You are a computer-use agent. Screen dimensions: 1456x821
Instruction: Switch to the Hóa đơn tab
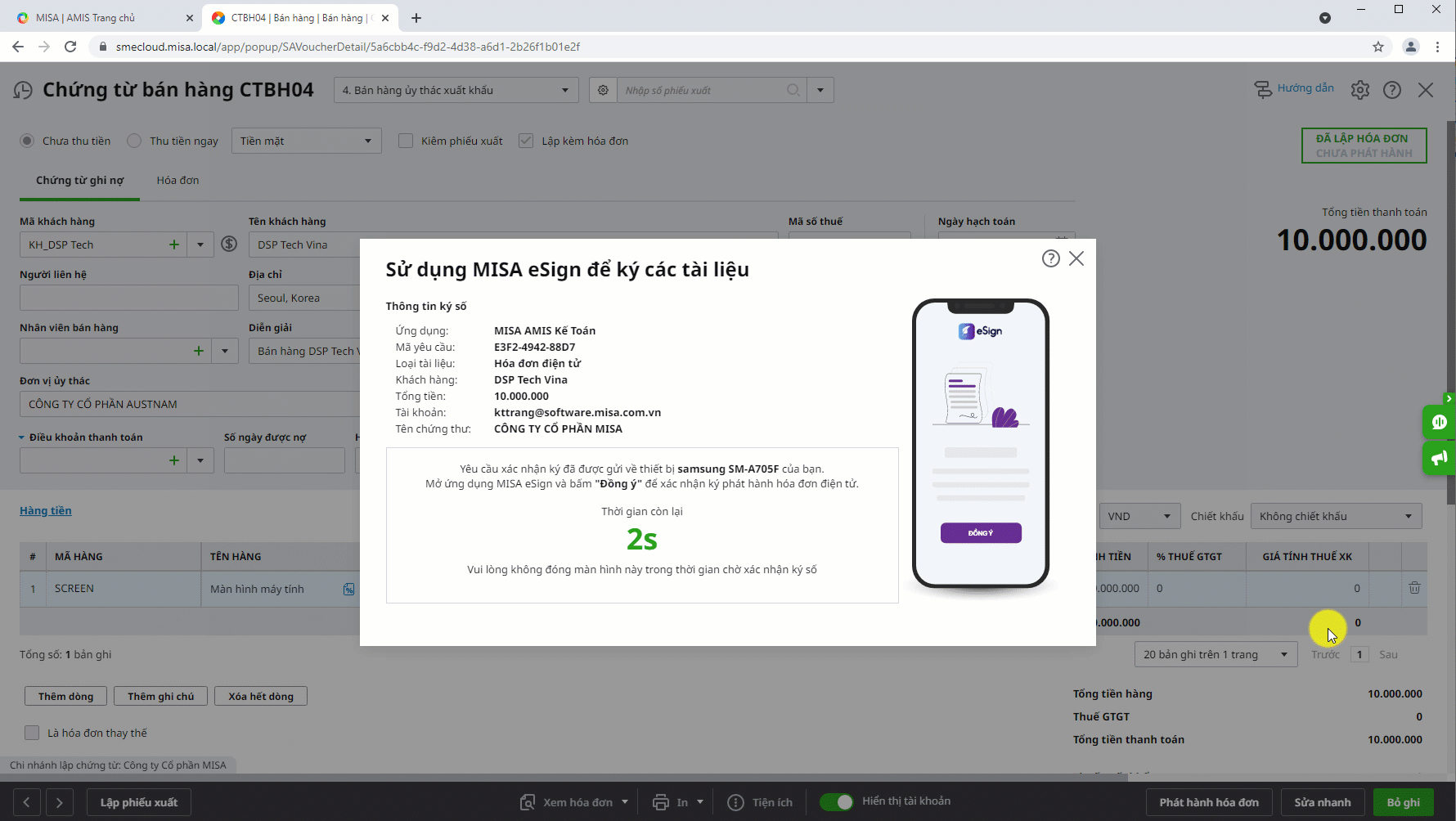click(x=178, y=180)
